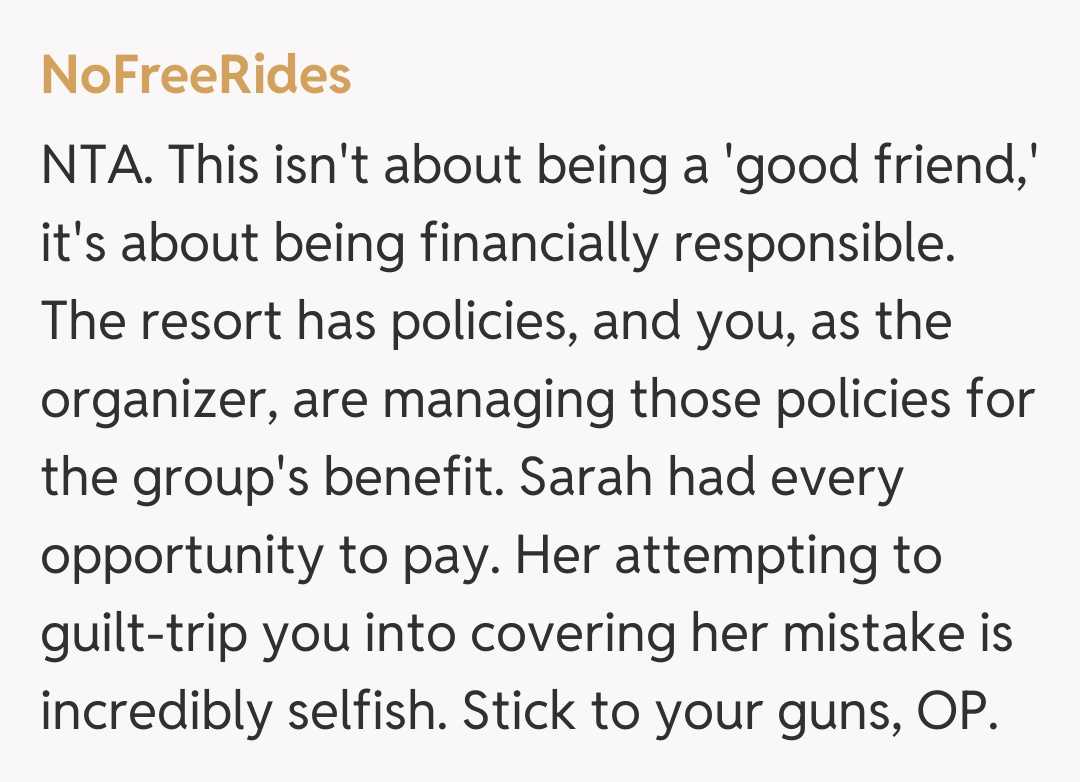Click the word 'guilt-trip' in the comment
1080x782 pixels.
pos(141,635)
